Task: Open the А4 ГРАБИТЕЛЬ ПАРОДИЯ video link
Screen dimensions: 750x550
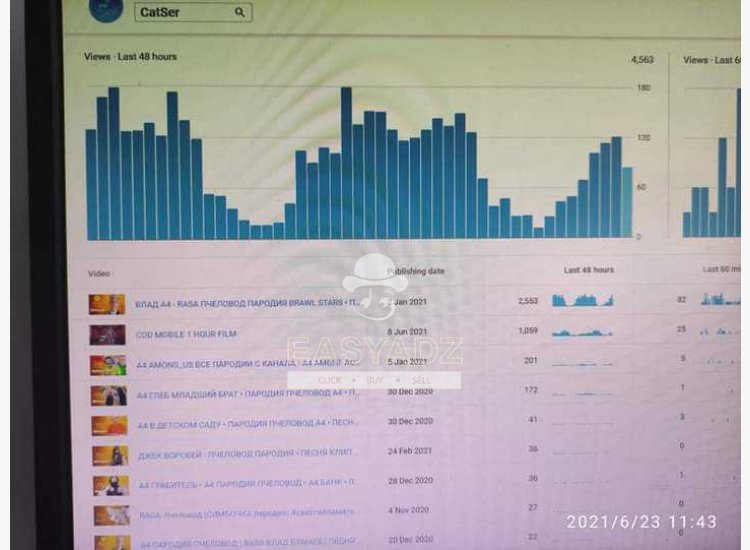Action: (x=246, y=484)
